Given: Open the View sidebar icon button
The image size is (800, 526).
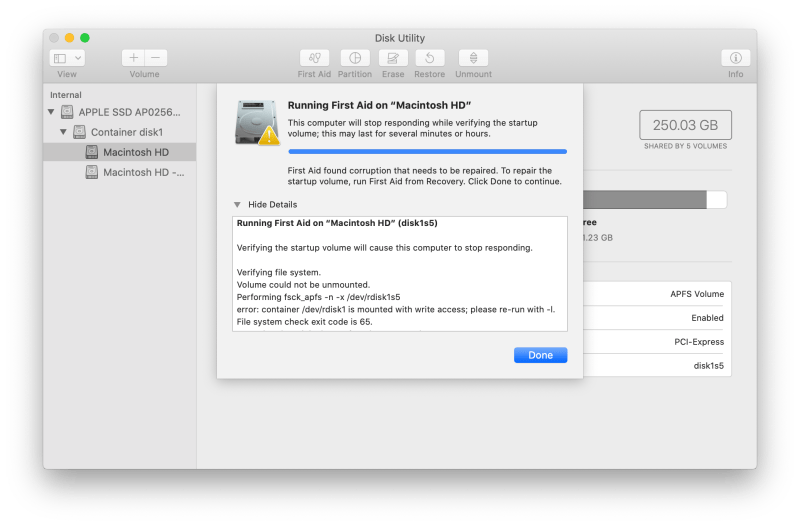Looking at the screenshot, I should point(60,58).
